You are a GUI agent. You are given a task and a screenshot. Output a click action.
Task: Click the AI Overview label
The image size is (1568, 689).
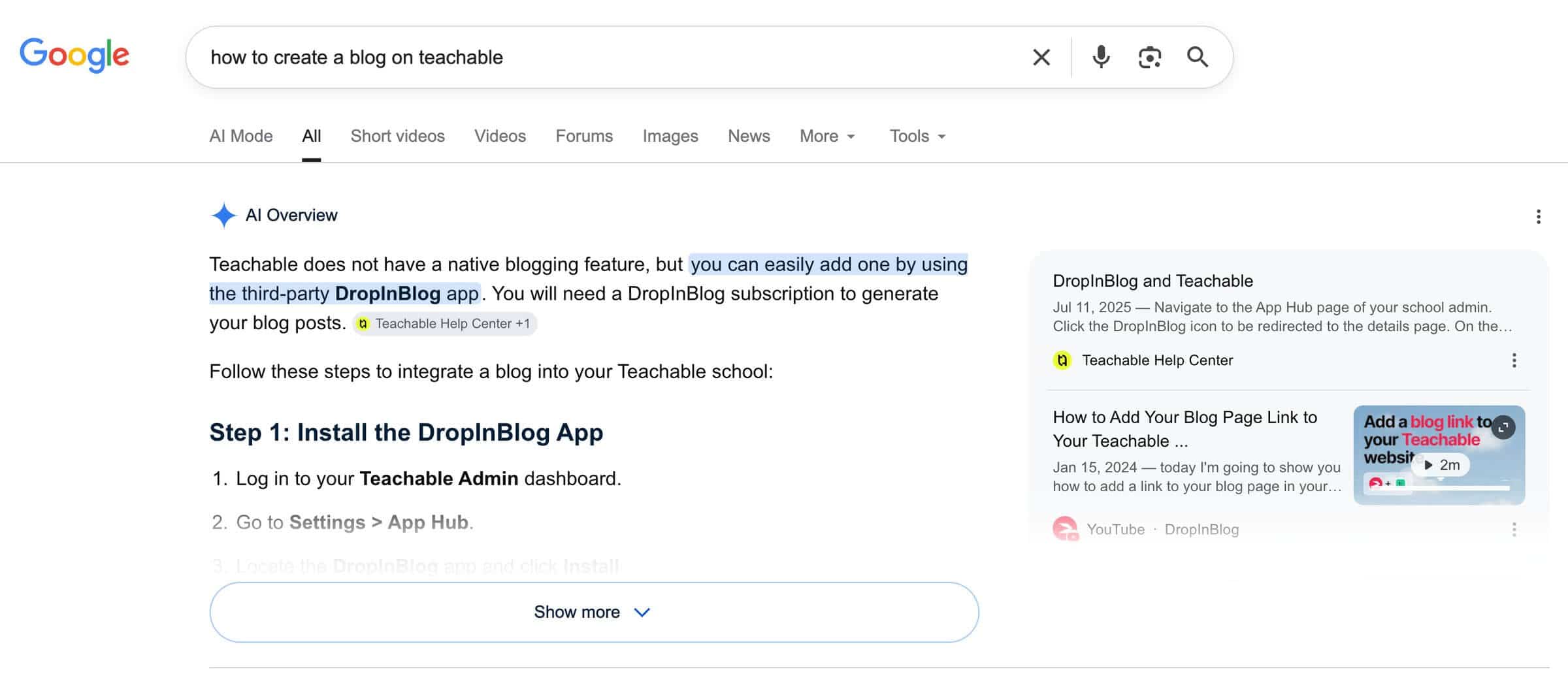[291, 216]
